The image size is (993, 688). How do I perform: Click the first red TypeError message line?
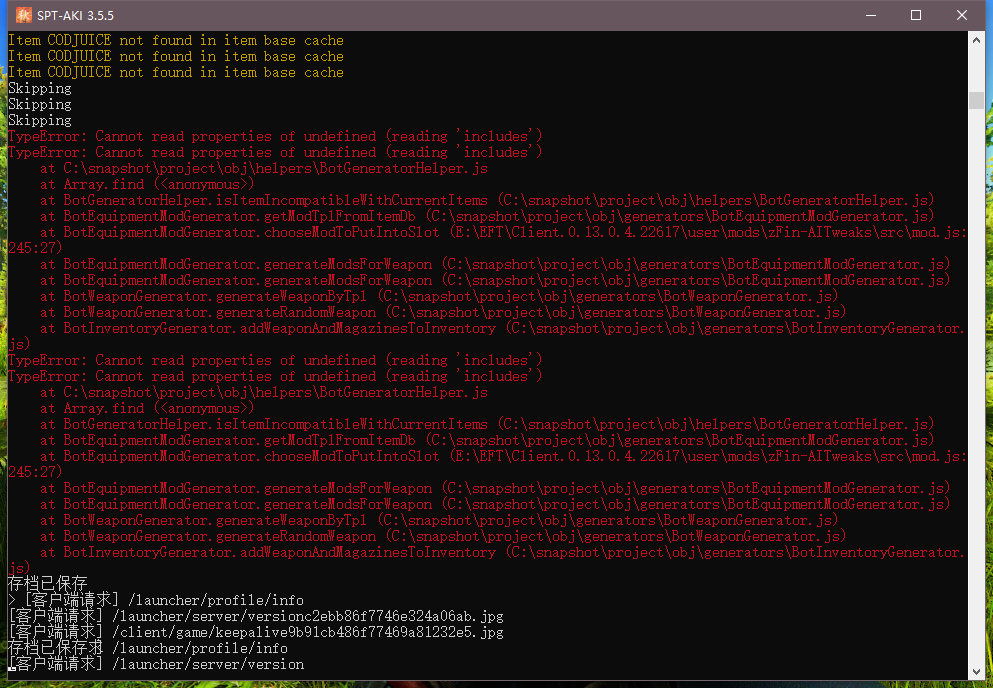275,137
